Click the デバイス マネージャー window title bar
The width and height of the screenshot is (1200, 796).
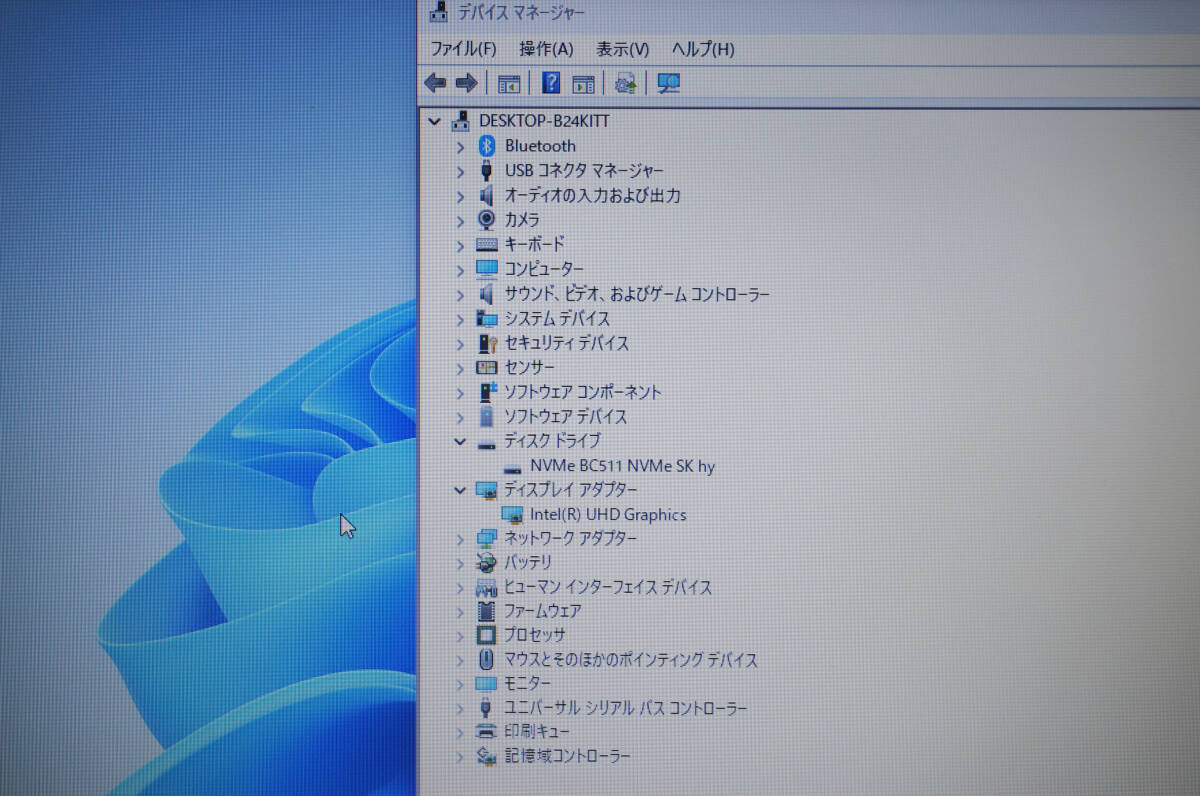tap(808, 13)
